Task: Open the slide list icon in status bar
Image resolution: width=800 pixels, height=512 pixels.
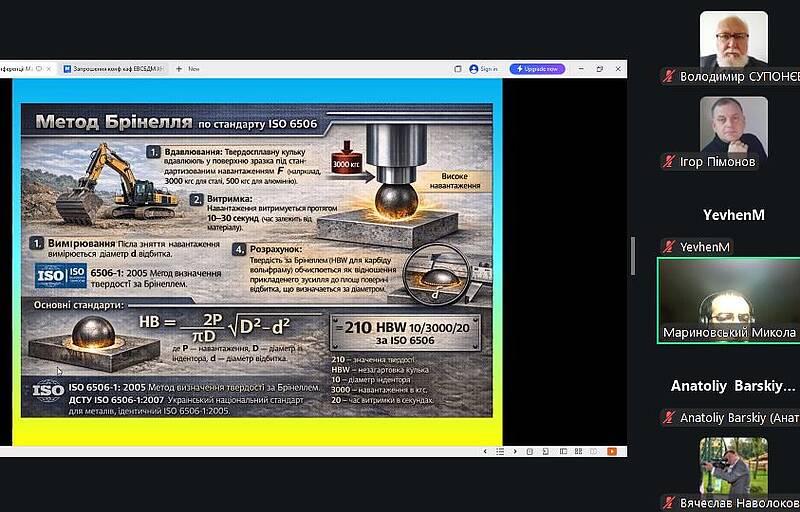Action: pyautogui.click(x=500, y=451)
